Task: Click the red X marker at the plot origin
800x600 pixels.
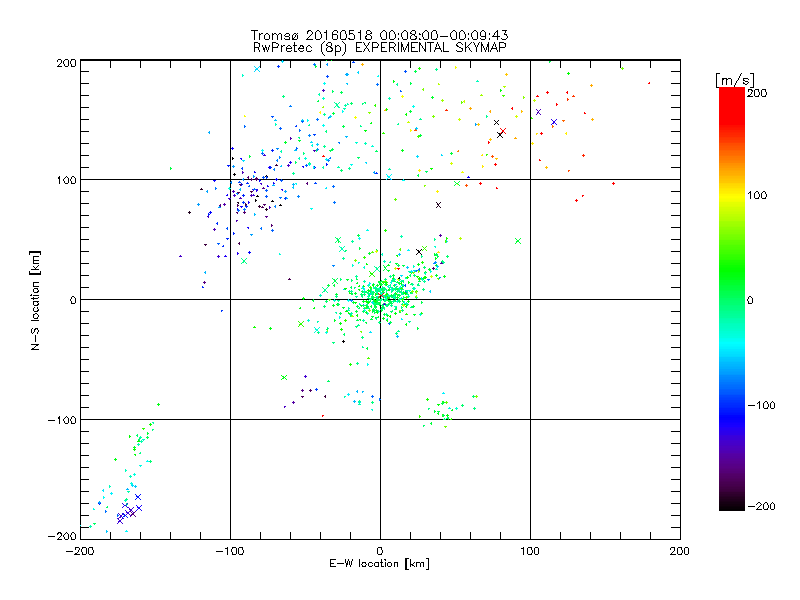Action: [x=380, y=296]
